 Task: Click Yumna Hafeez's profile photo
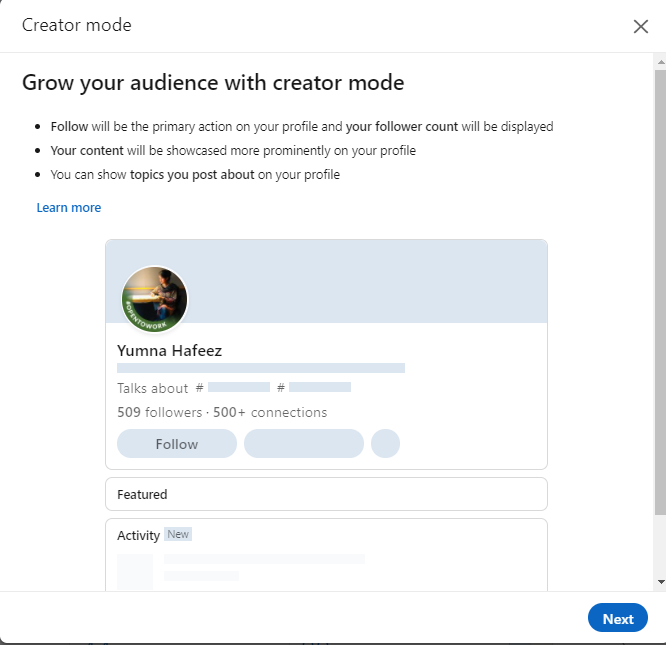pyautogui.click(x=155, y=299)
